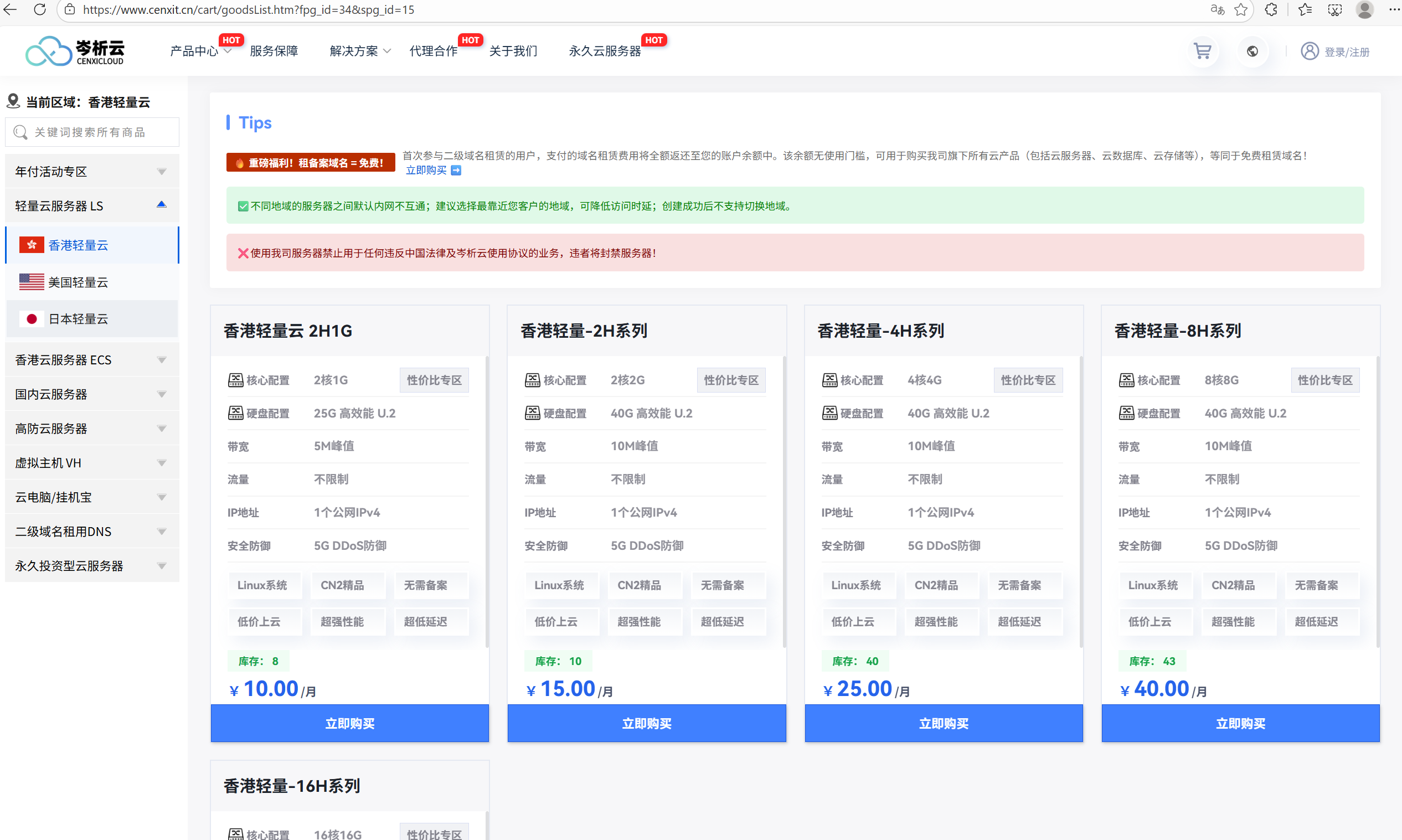The width and height of the screenshot is (1402, 840).
Task: Open 永久云服务器 menu item
Action: point(605,51)
